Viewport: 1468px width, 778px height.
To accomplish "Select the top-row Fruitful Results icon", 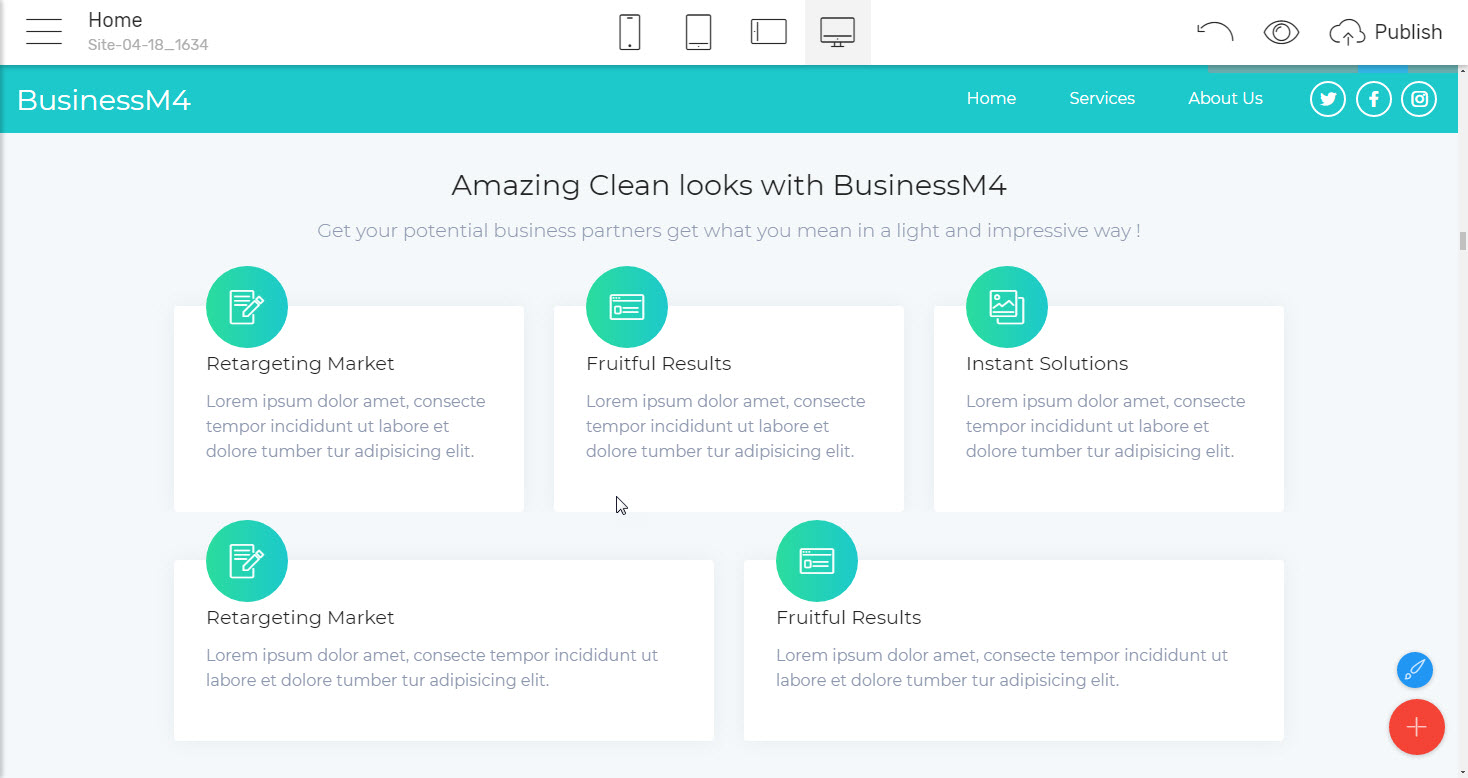I will 627,307.
